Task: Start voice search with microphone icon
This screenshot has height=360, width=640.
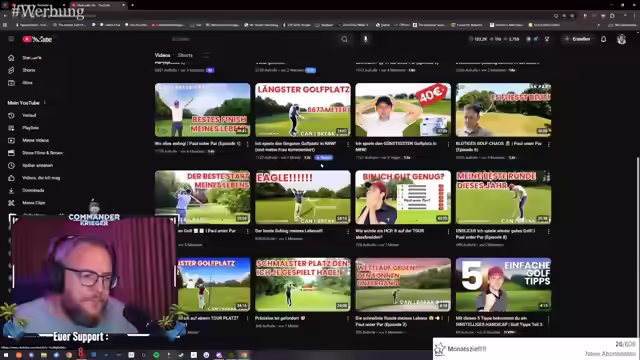Action: (366, 39)
